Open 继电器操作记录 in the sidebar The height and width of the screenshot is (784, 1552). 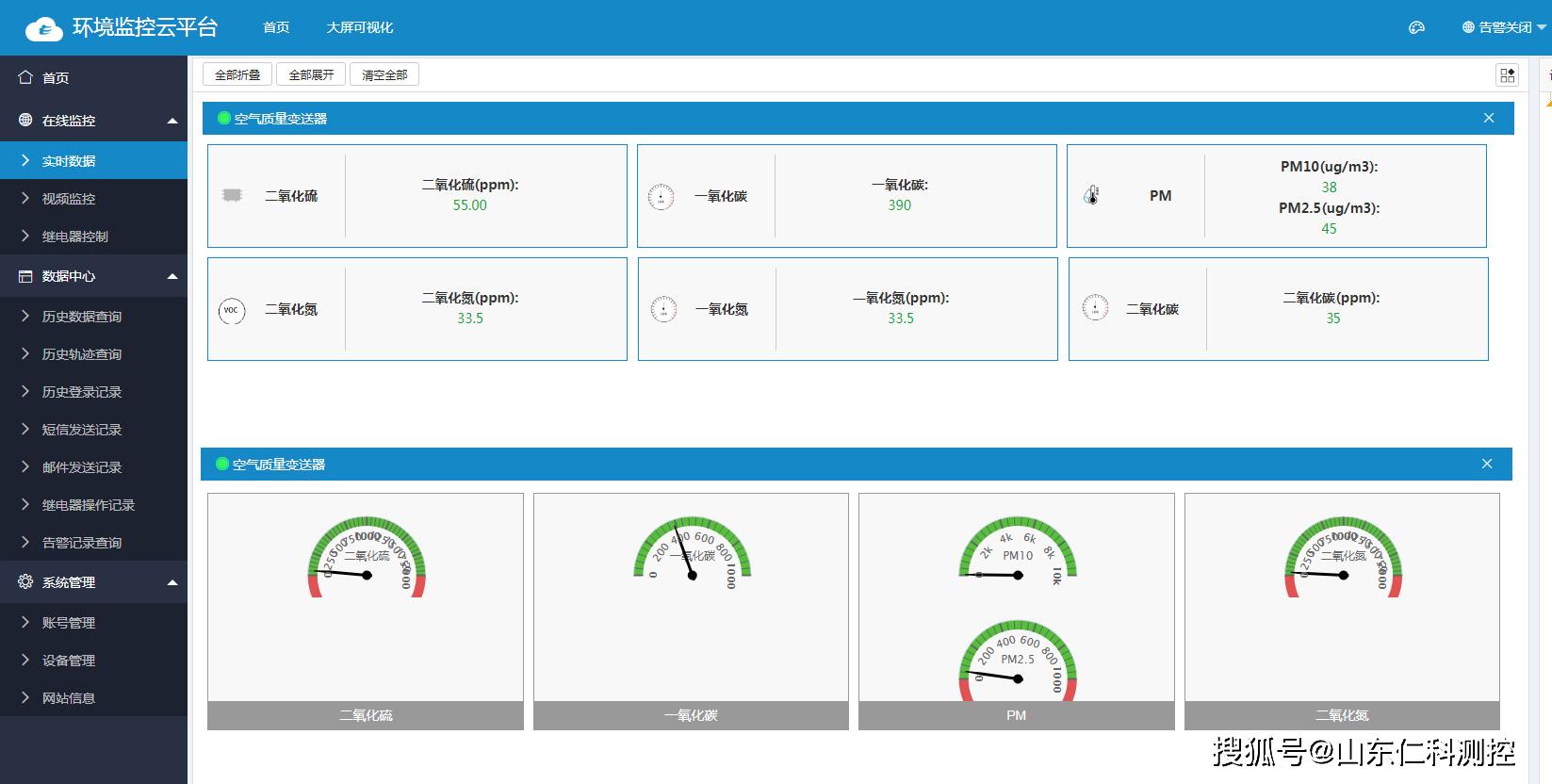[x=93, y=504]
